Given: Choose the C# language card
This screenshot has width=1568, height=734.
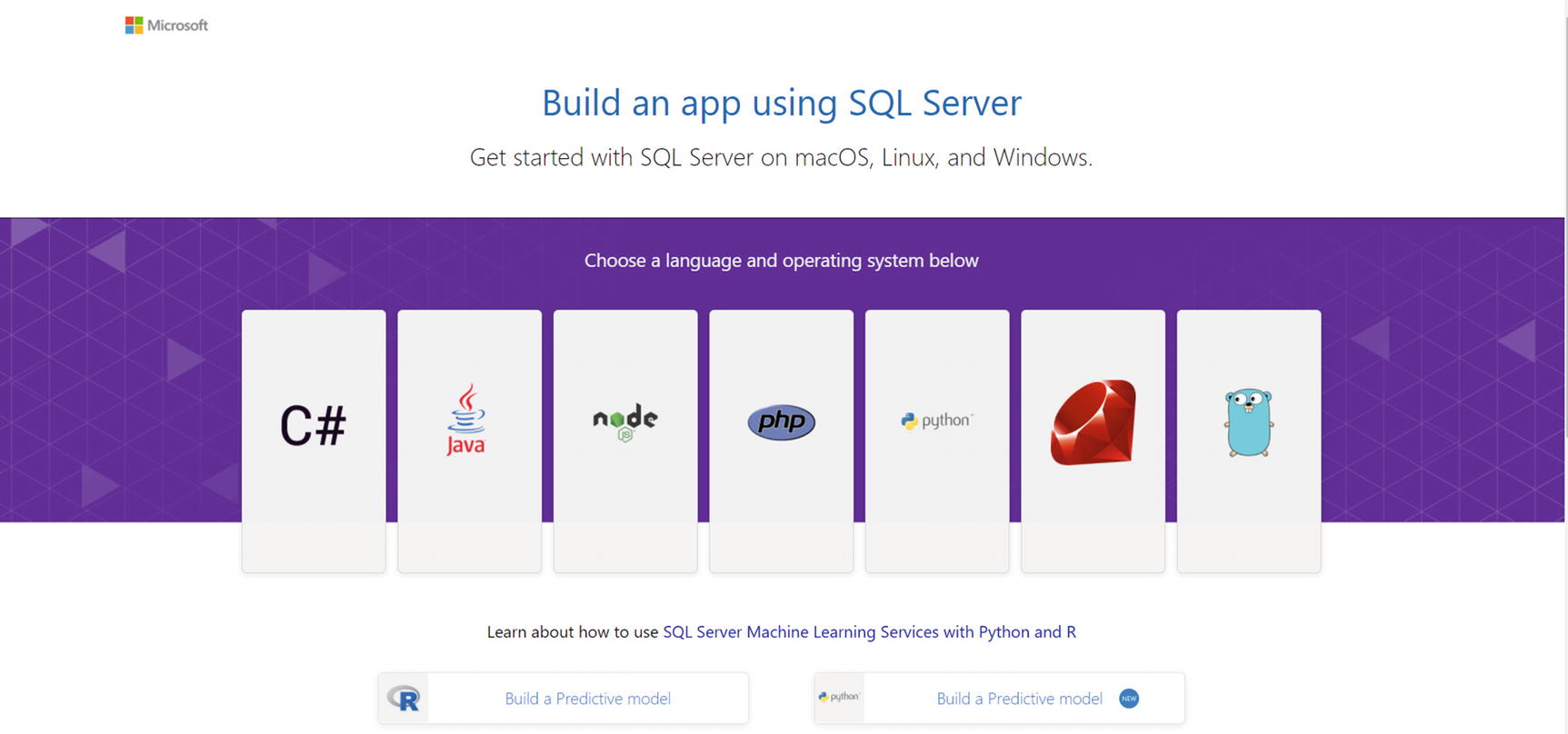Looking at the screenshot, I should point(314,441).
